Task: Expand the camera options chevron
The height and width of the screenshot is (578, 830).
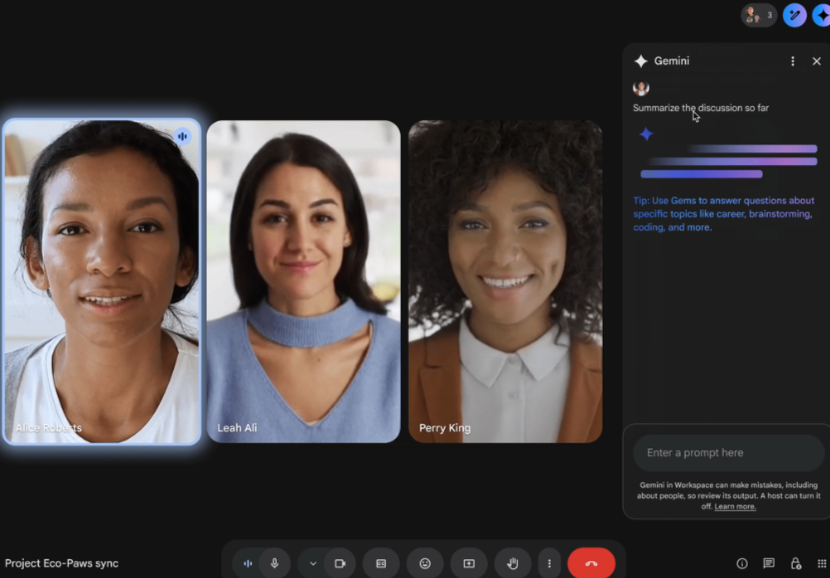Action: [313, 563]
